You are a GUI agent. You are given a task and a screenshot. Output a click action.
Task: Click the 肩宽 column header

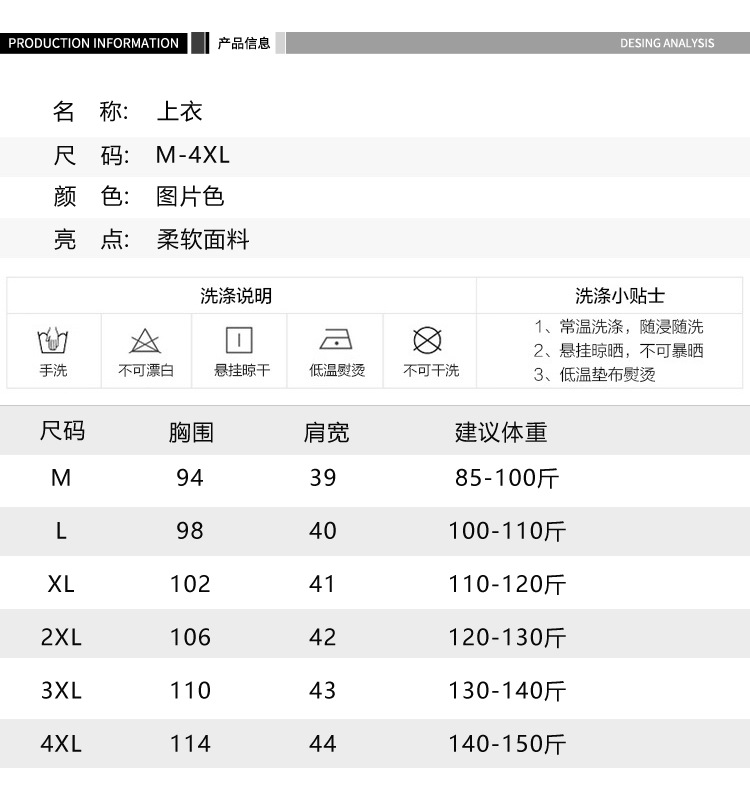click(326, 432)
